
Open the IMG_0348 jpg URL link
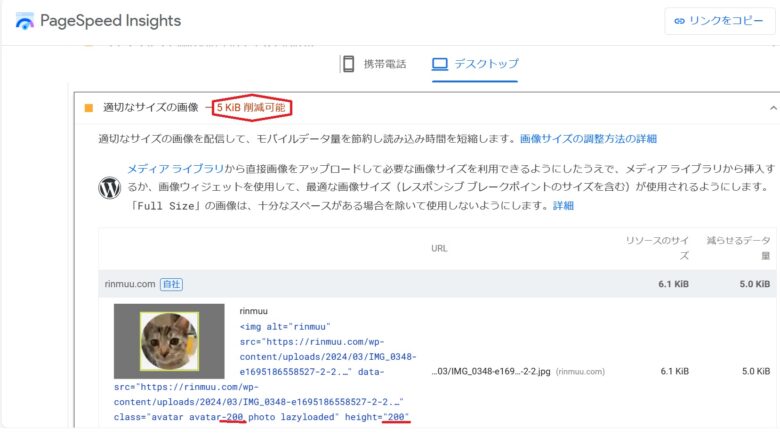pyautogui.click(x=492, y=371)
